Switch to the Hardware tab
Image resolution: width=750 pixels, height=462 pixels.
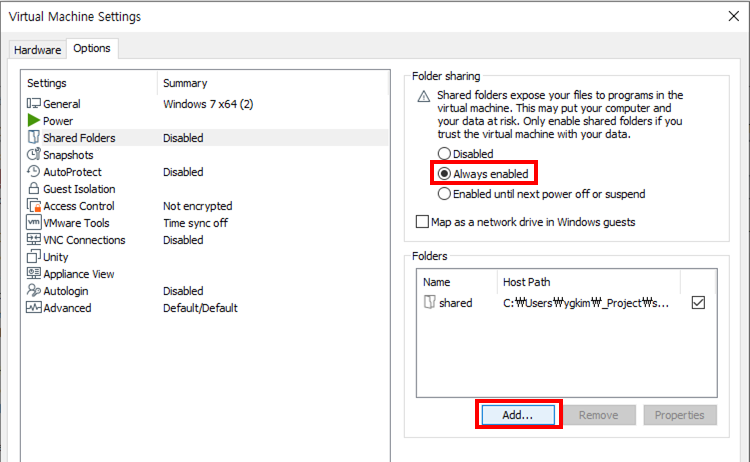point(37,50)
